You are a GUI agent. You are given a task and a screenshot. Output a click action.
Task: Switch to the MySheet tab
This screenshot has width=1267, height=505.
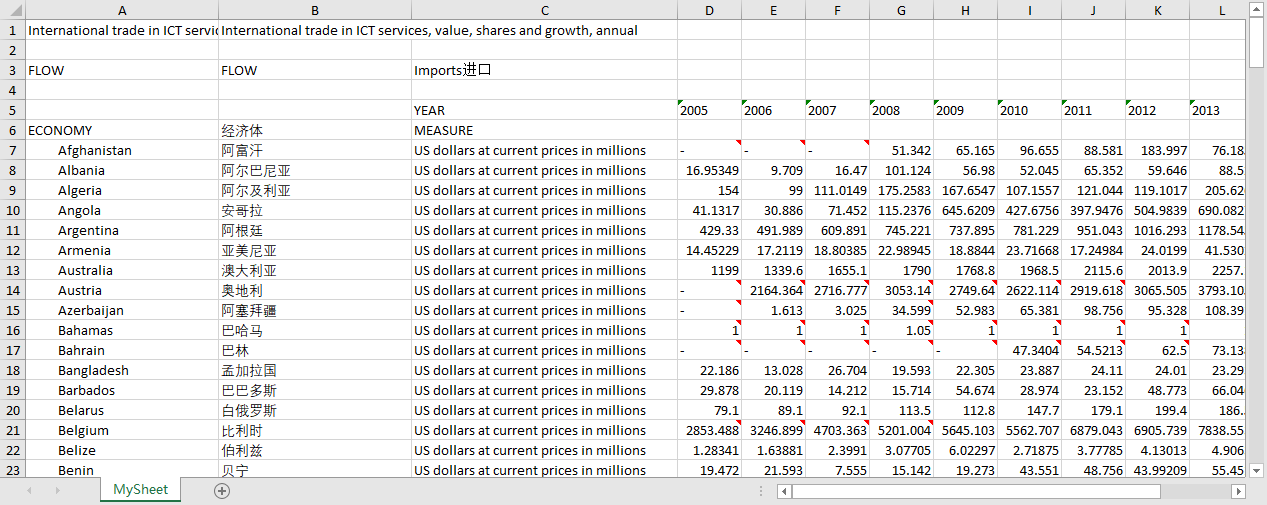(x=140, y=489)
